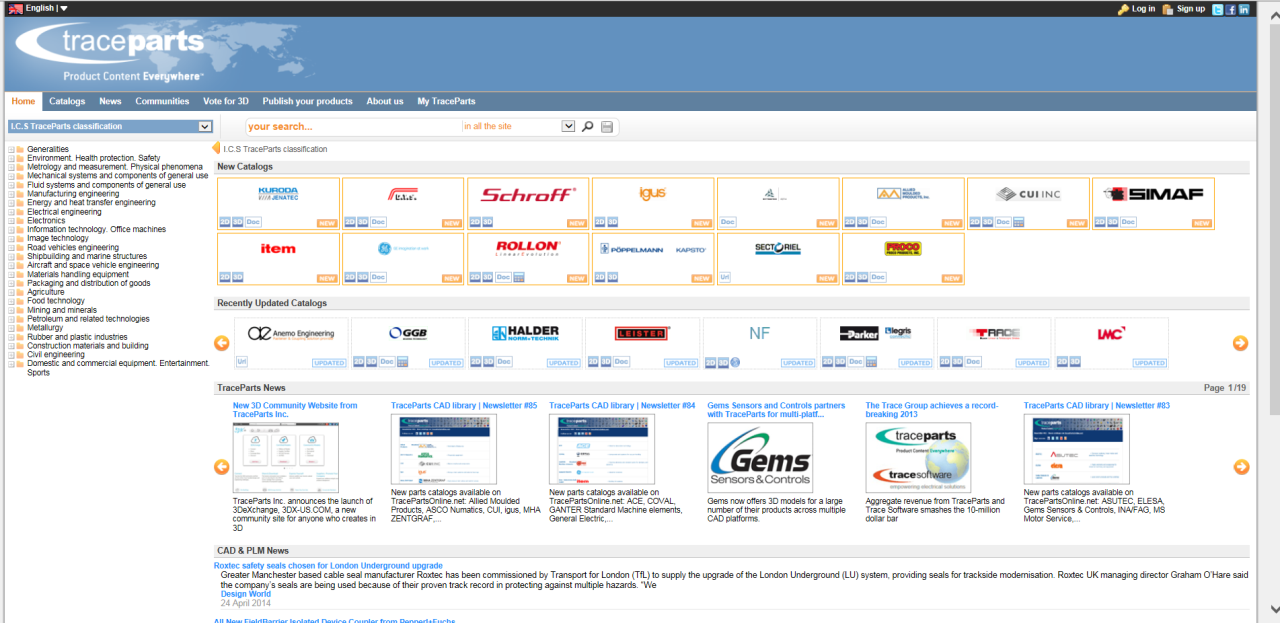Open the SIMAF catalog logo
The height and width of the screenshot is (623, 1280).
click(x=1152, y=194)
